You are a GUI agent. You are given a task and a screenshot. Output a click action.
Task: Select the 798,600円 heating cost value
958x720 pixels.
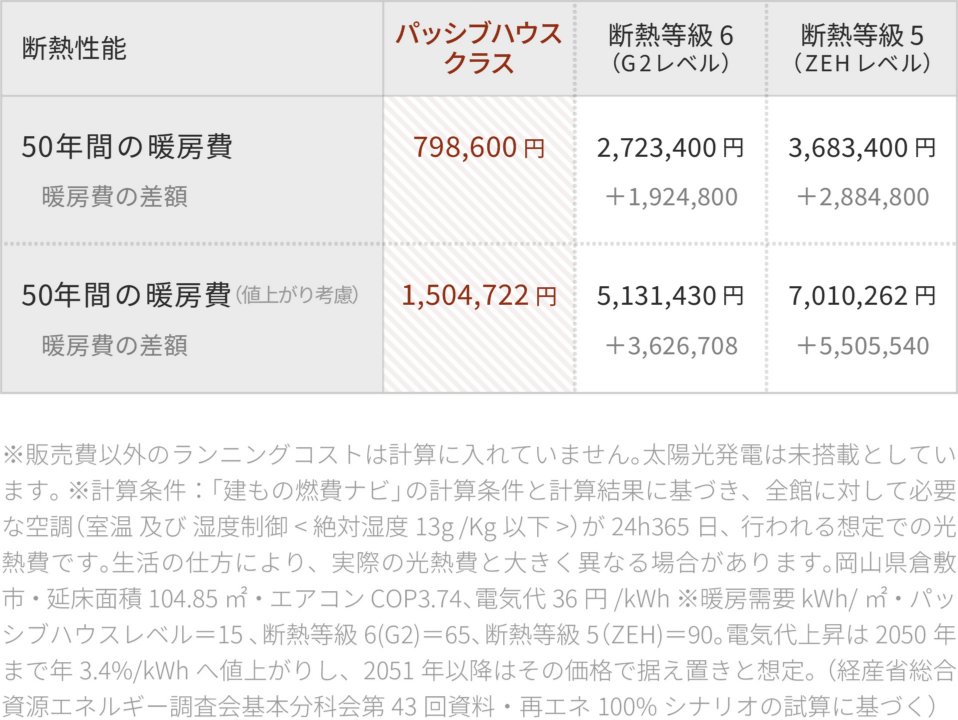point(478,147)
